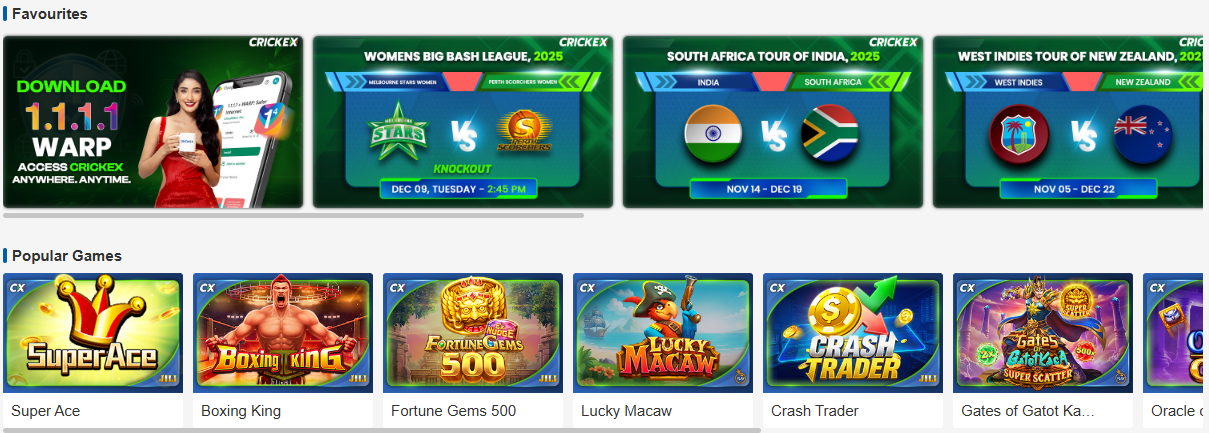Click the Melbourne Stars team logo
Image resolution: width=1209 pixels, height=433 pixels.
(398, 131)
